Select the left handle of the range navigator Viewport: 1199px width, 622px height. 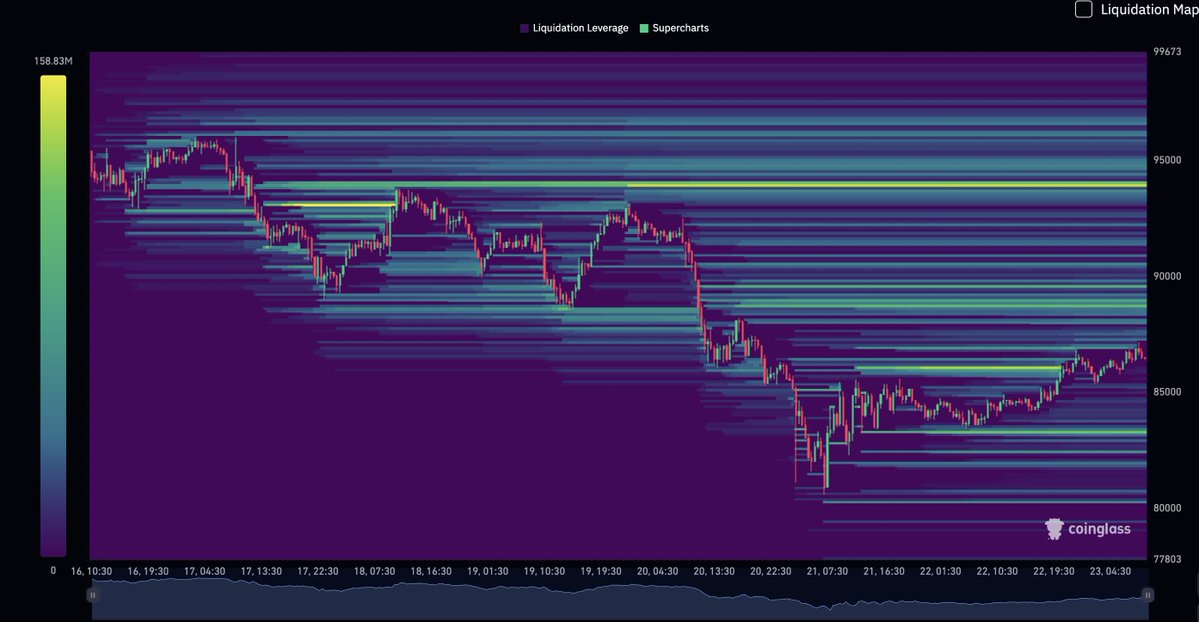pos(92,594)
